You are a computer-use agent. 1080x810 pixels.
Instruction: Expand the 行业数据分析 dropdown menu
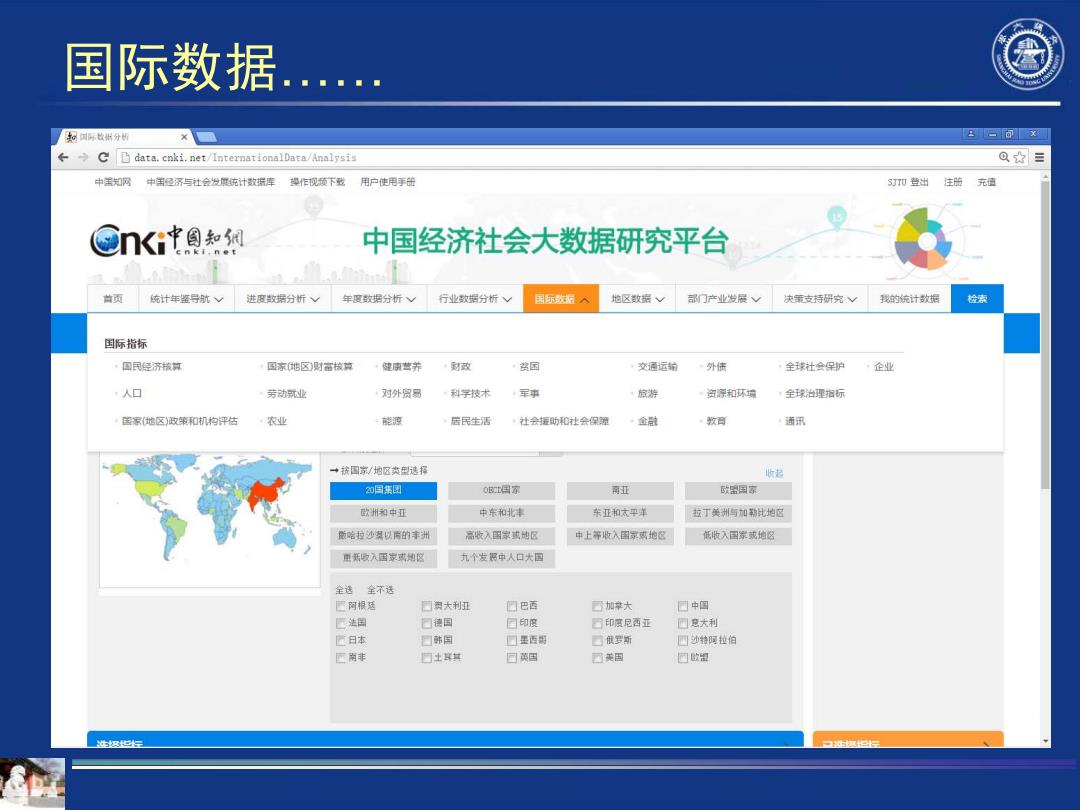coord(475,299)
